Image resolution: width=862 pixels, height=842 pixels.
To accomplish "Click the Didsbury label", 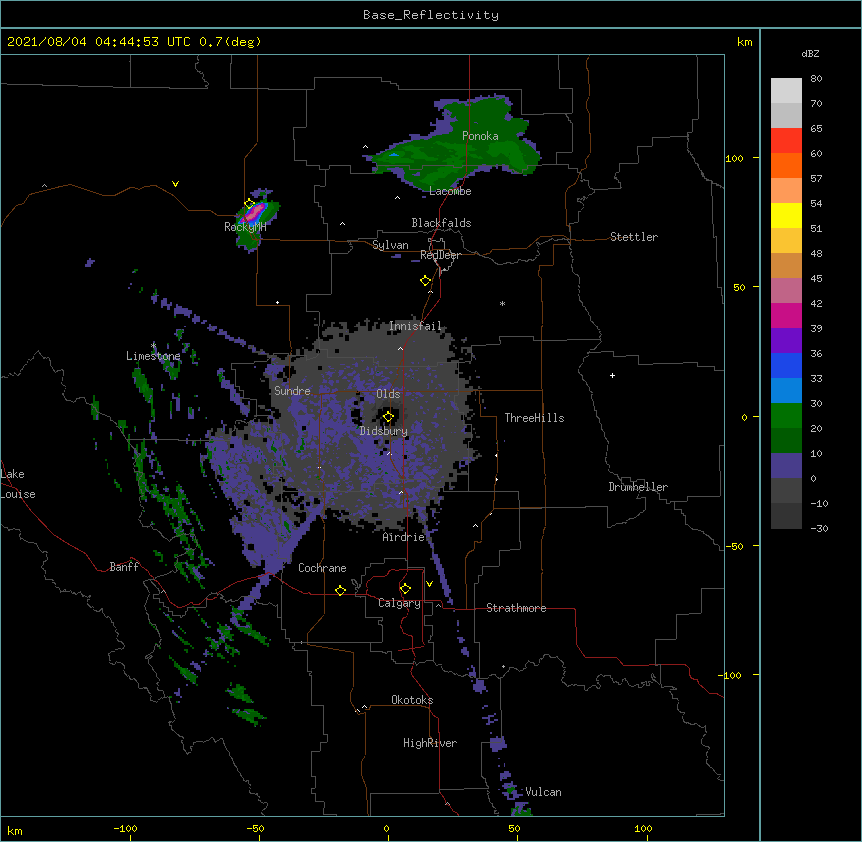I will [384, 431].
